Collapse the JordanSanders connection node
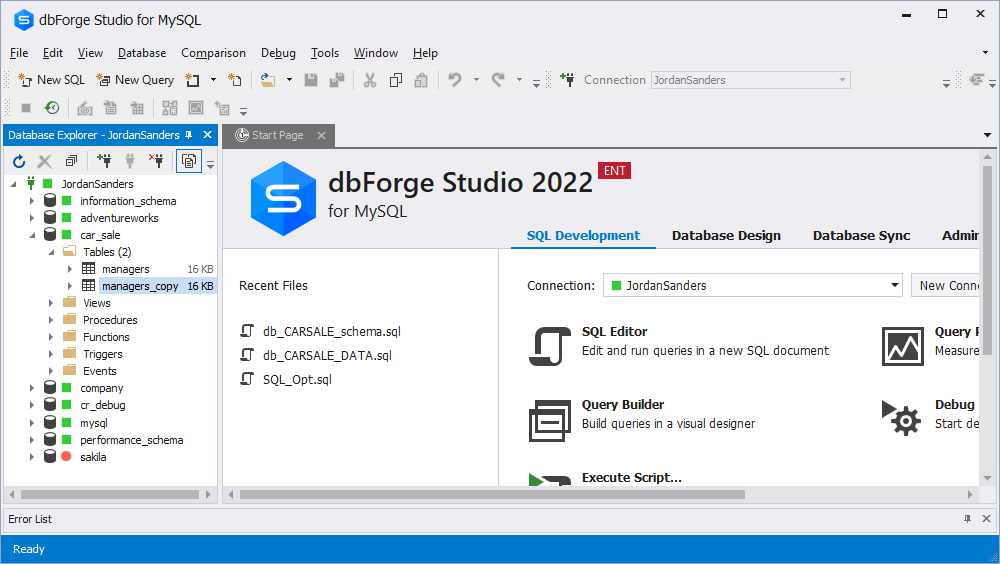This screenshot has height=564, width=1000. pos(13,184)
